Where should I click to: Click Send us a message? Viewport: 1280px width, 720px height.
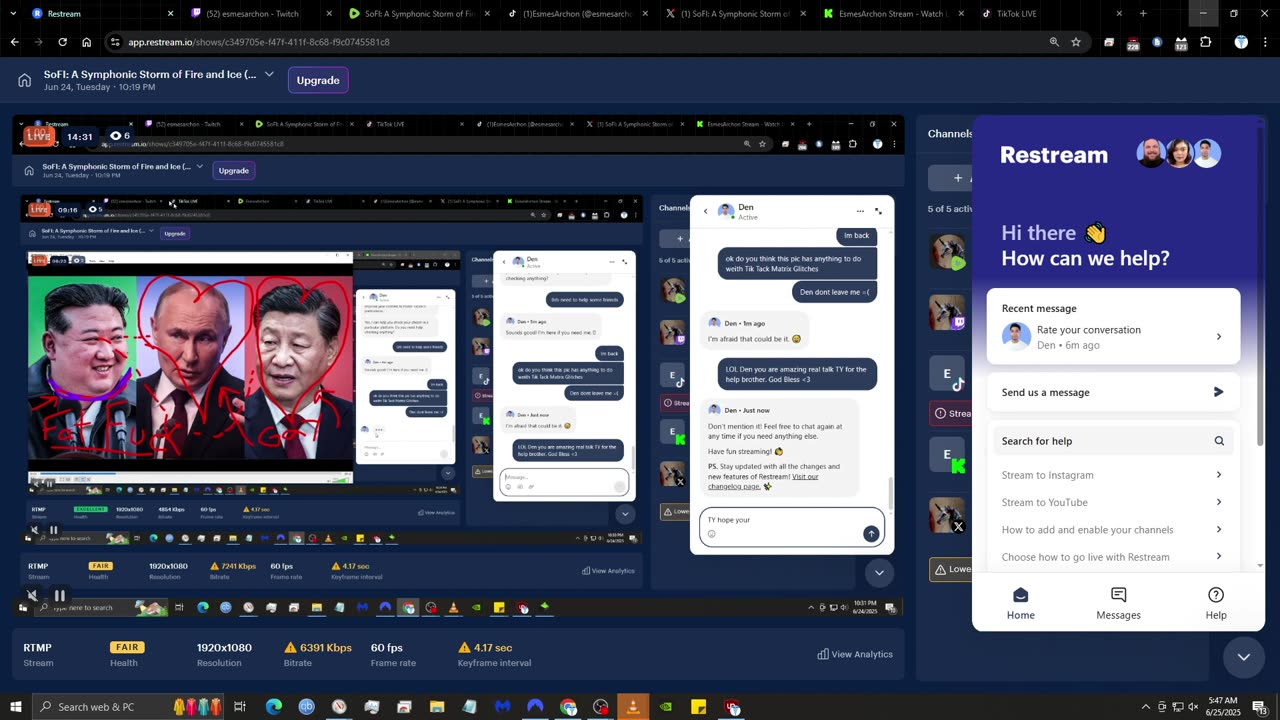pyautogui.click(x=1113, y=392)
